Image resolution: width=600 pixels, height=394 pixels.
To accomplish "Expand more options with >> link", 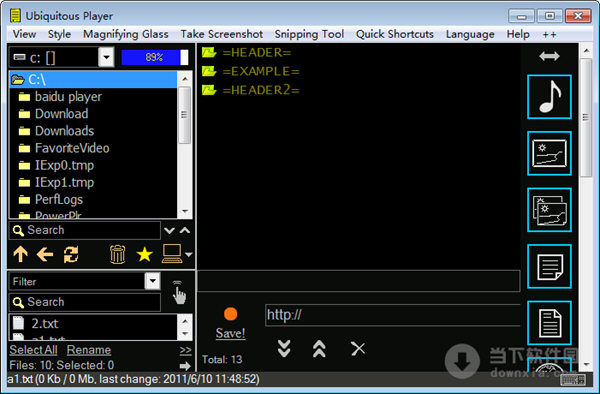I will [186, 350].
